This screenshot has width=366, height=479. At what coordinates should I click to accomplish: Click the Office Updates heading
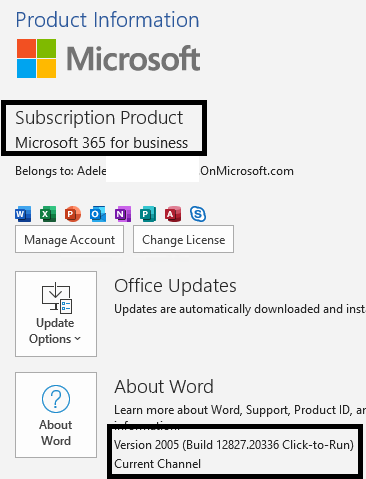point(175,286)
